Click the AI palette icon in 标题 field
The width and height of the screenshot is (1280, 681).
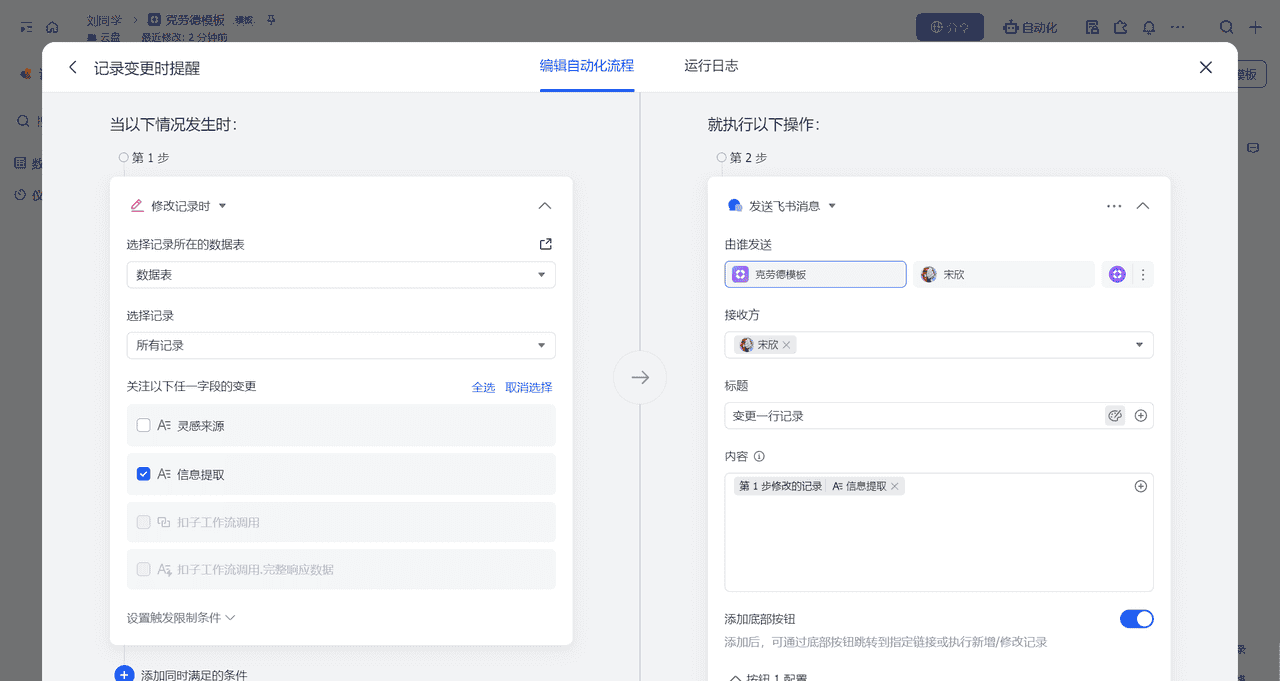[x=1114, y=416]
